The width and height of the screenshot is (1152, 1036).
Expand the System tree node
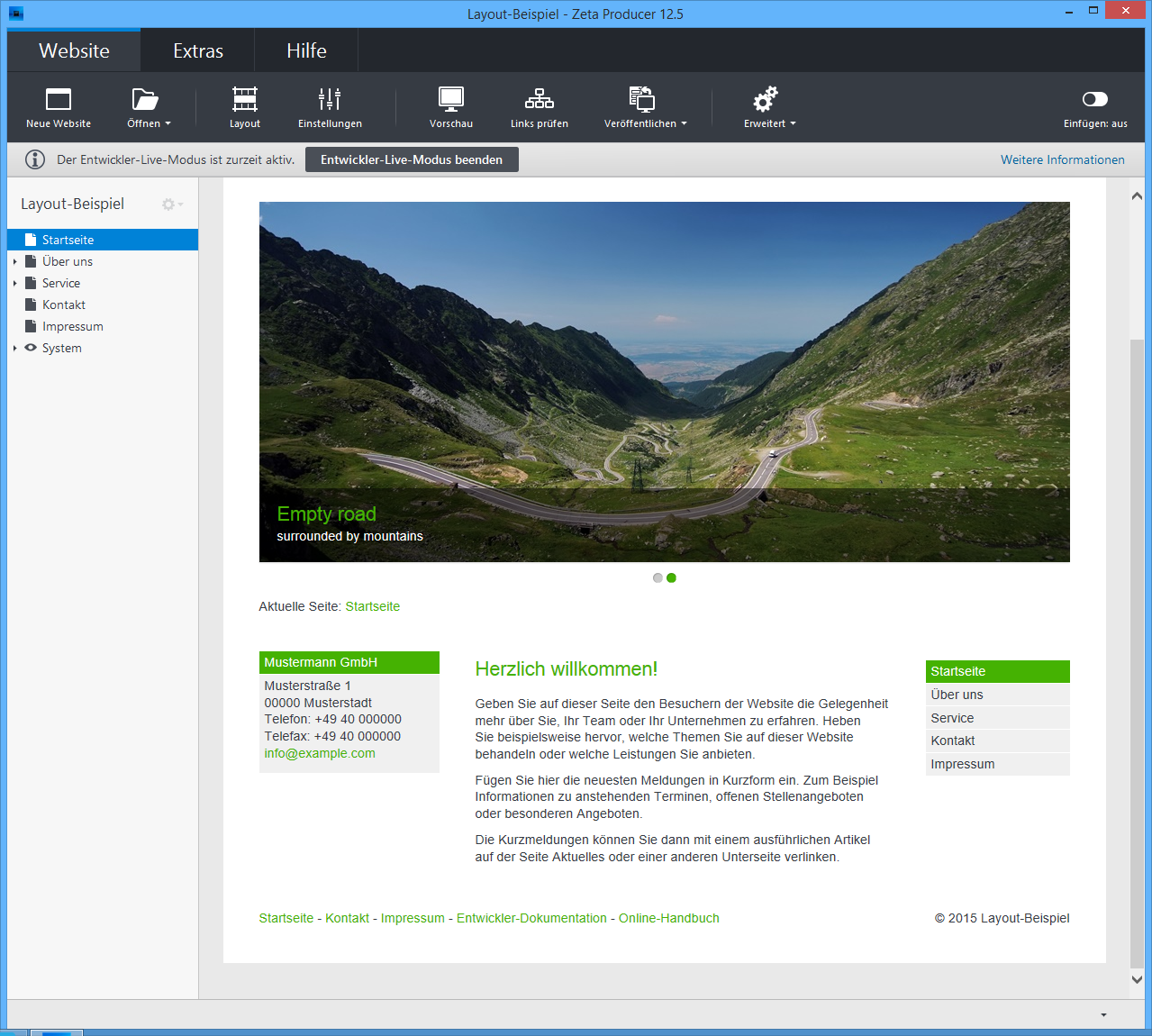15,349
